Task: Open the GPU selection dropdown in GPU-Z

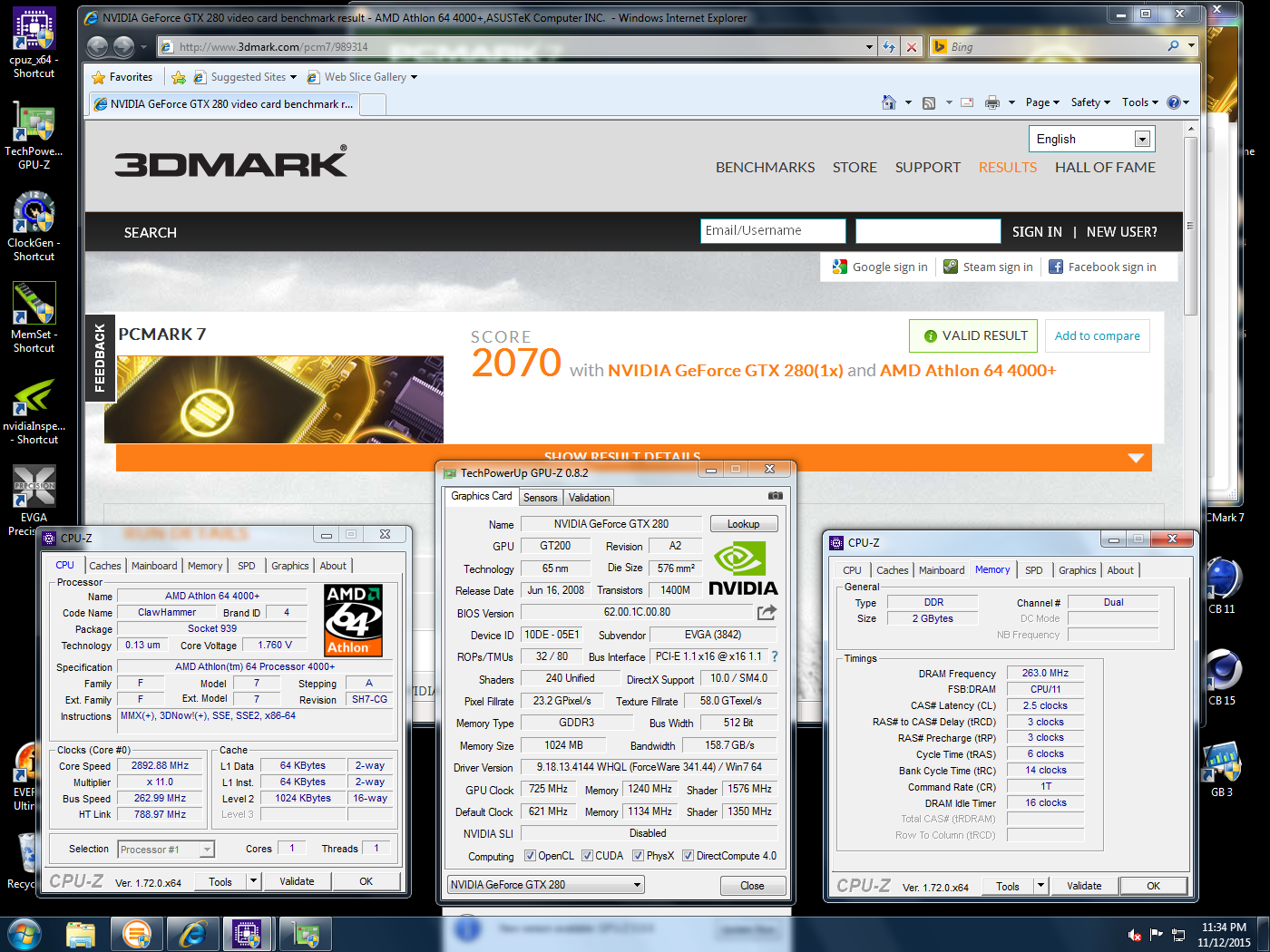Action: [546, 885]
